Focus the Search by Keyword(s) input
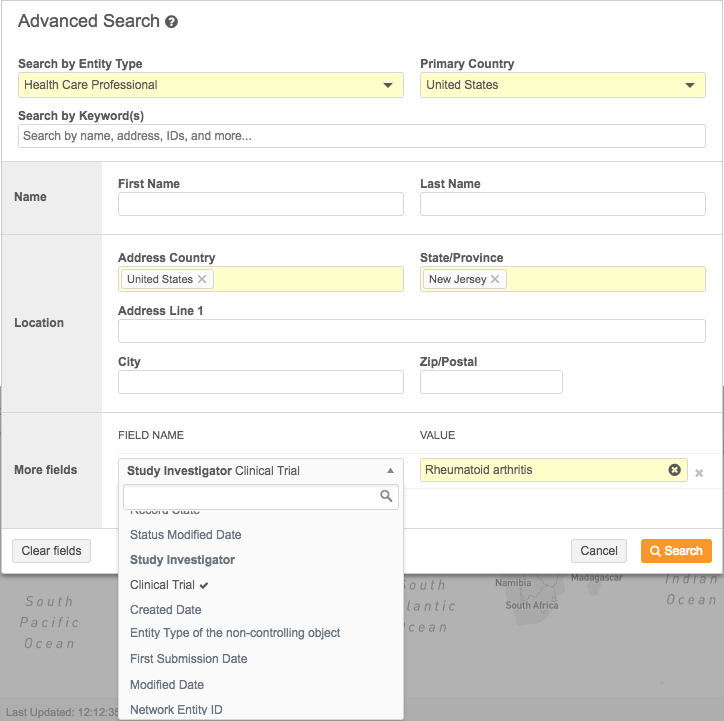This screenshot has width=724, height=721. [362, 136]
